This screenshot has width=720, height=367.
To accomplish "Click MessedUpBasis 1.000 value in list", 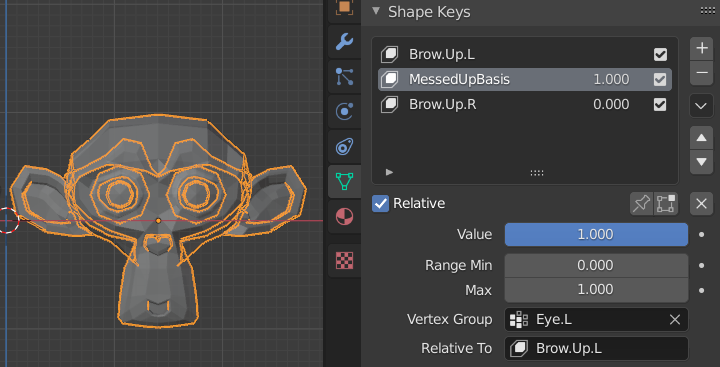I will [x=611, y=79].
